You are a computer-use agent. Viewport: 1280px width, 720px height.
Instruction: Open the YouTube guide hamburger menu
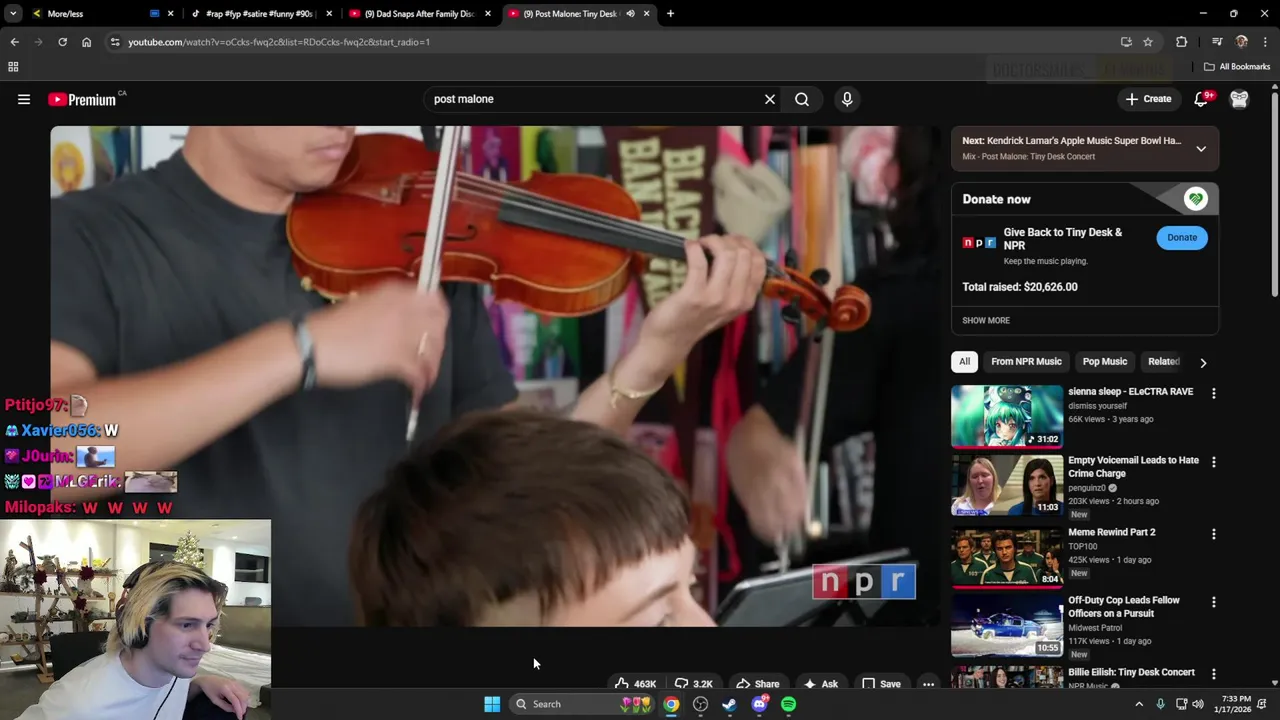coord(24,99)
